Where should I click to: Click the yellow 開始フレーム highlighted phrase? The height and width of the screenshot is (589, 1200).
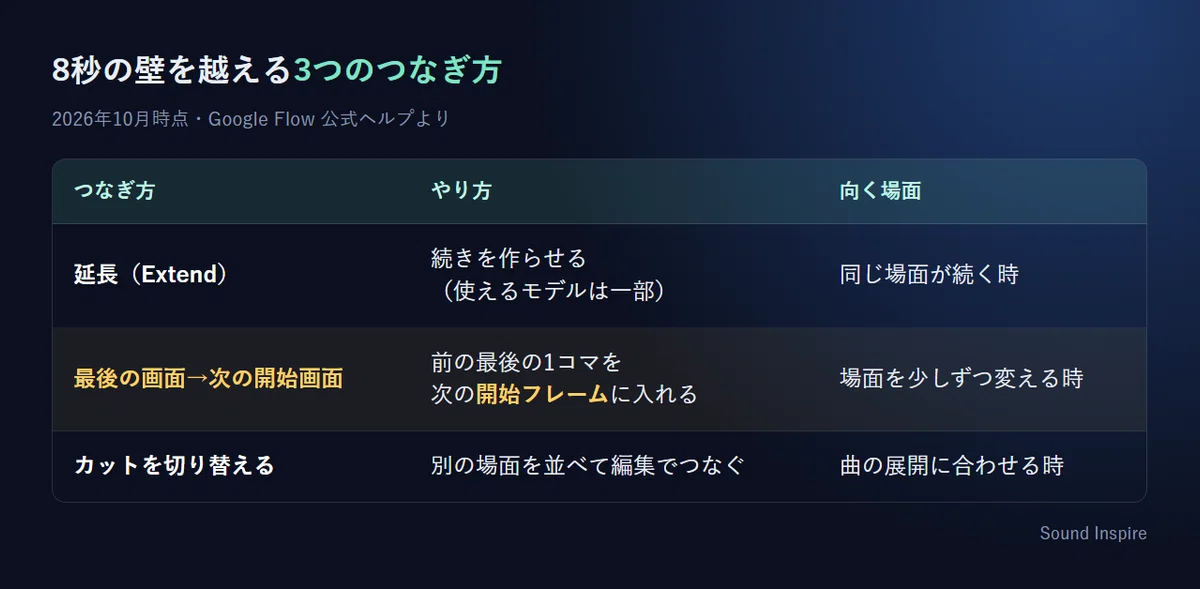coord(542,394)
